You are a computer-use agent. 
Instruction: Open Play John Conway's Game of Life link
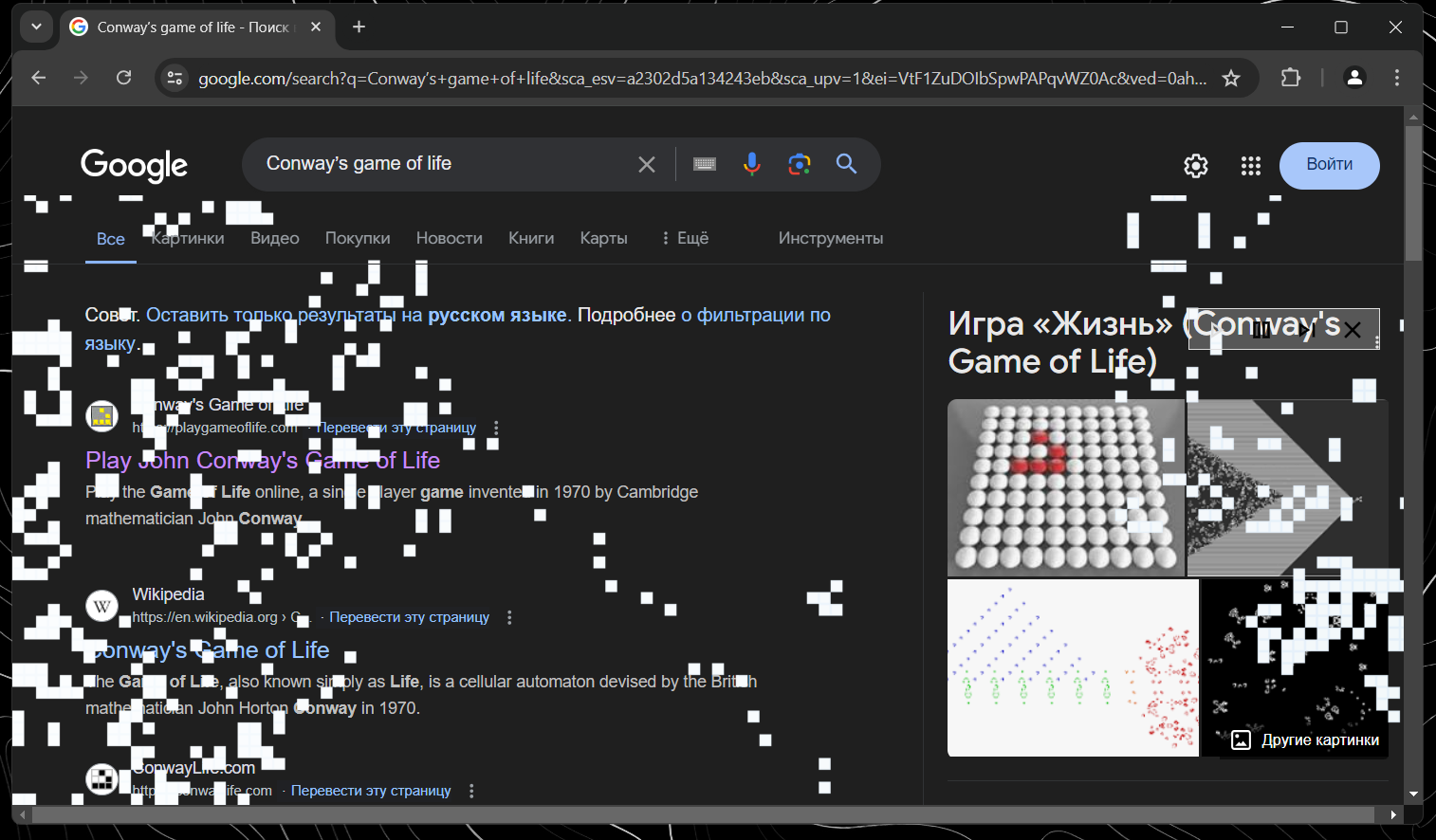263,460
